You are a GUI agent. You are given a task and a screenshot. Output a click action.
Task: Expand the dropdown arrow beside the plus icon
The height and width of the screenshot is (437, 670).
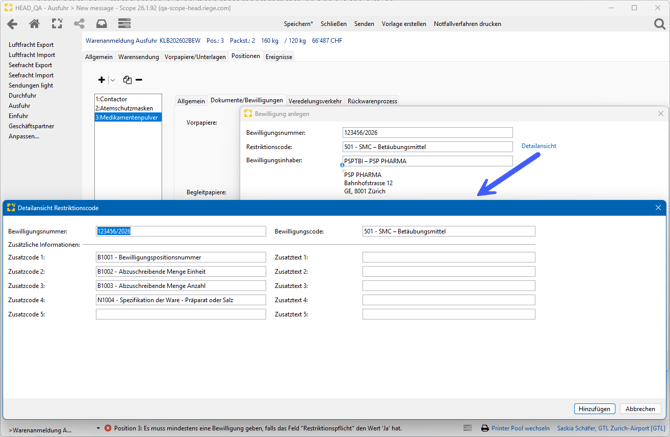coord(112,80)
